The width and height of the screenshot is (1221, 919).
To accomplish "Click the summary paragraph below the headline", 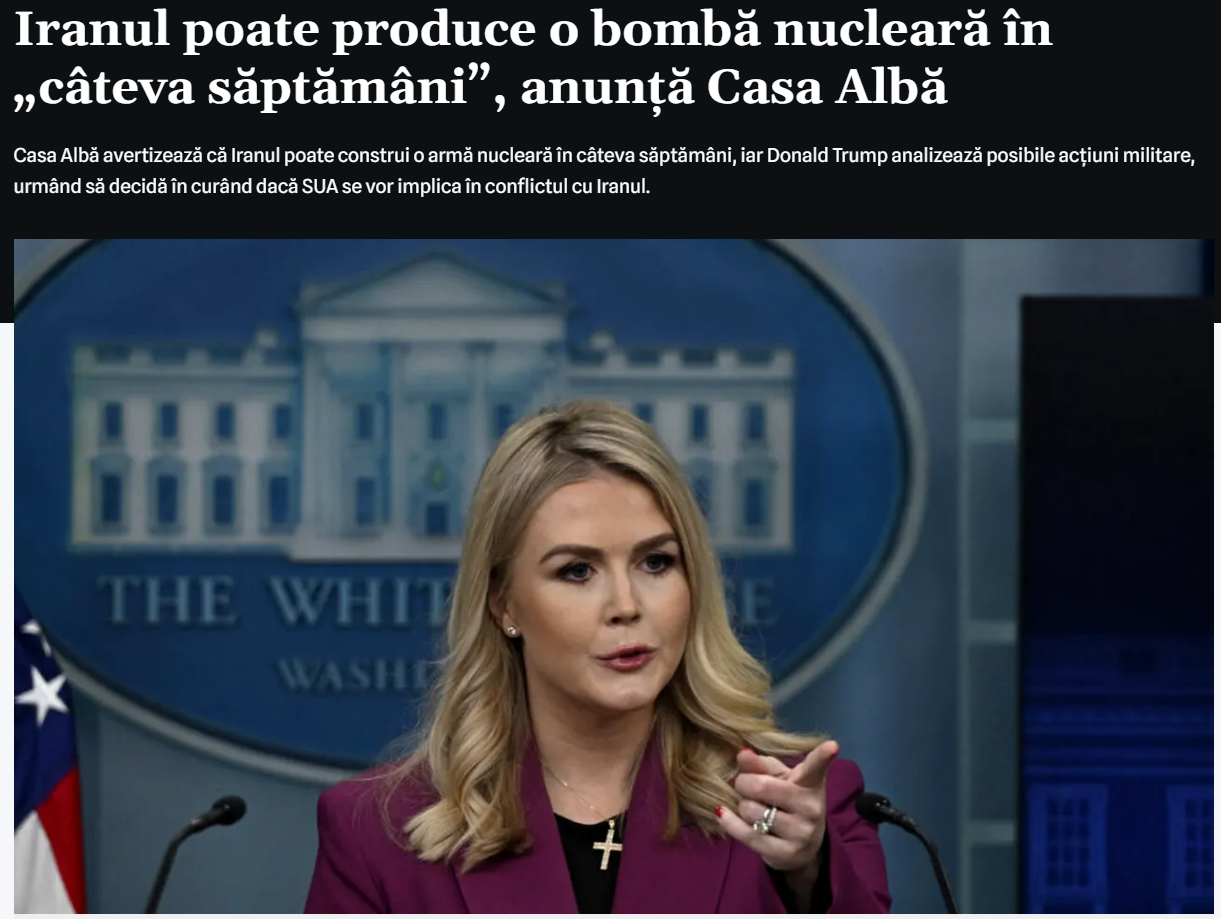I will (605, 171).
